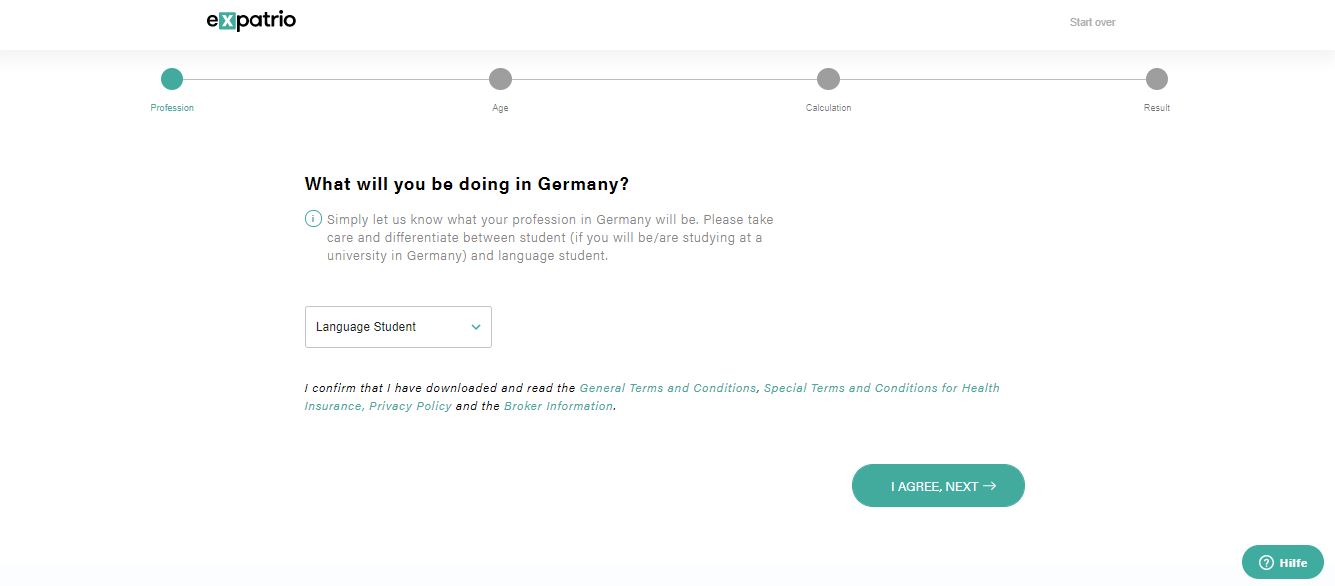The image size is (1335, 586).
Task: Click the Profession step label
Action: click(x=172, y=108)
